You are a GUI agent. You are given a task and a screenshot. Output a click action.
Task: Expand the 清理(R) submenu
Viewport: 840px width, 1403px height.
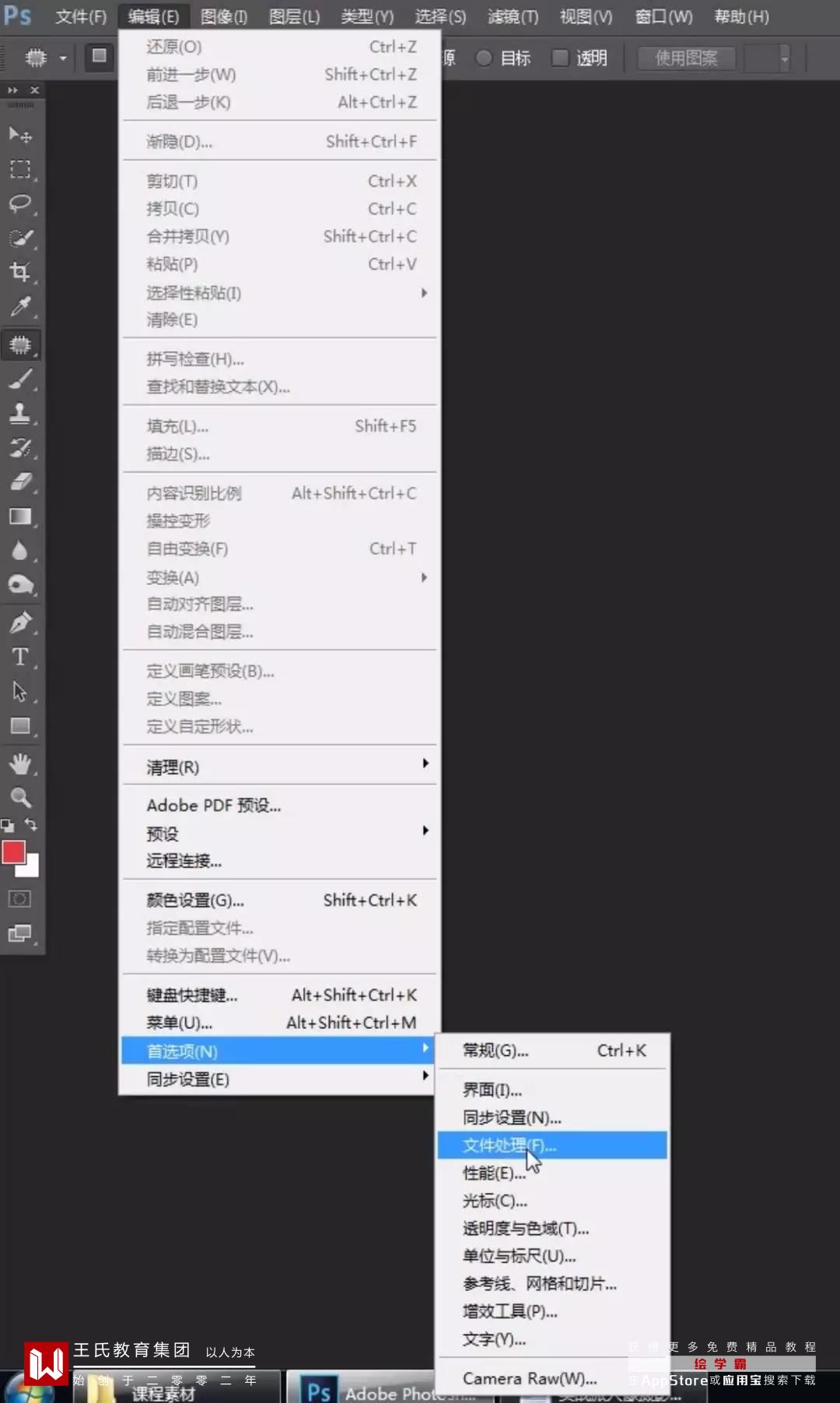278,767
